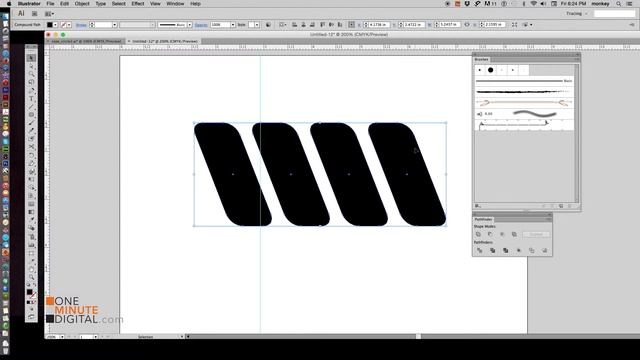Click the Trim pathfinder icon
Viewport: 640px width, 360px height.
[493, 250]
